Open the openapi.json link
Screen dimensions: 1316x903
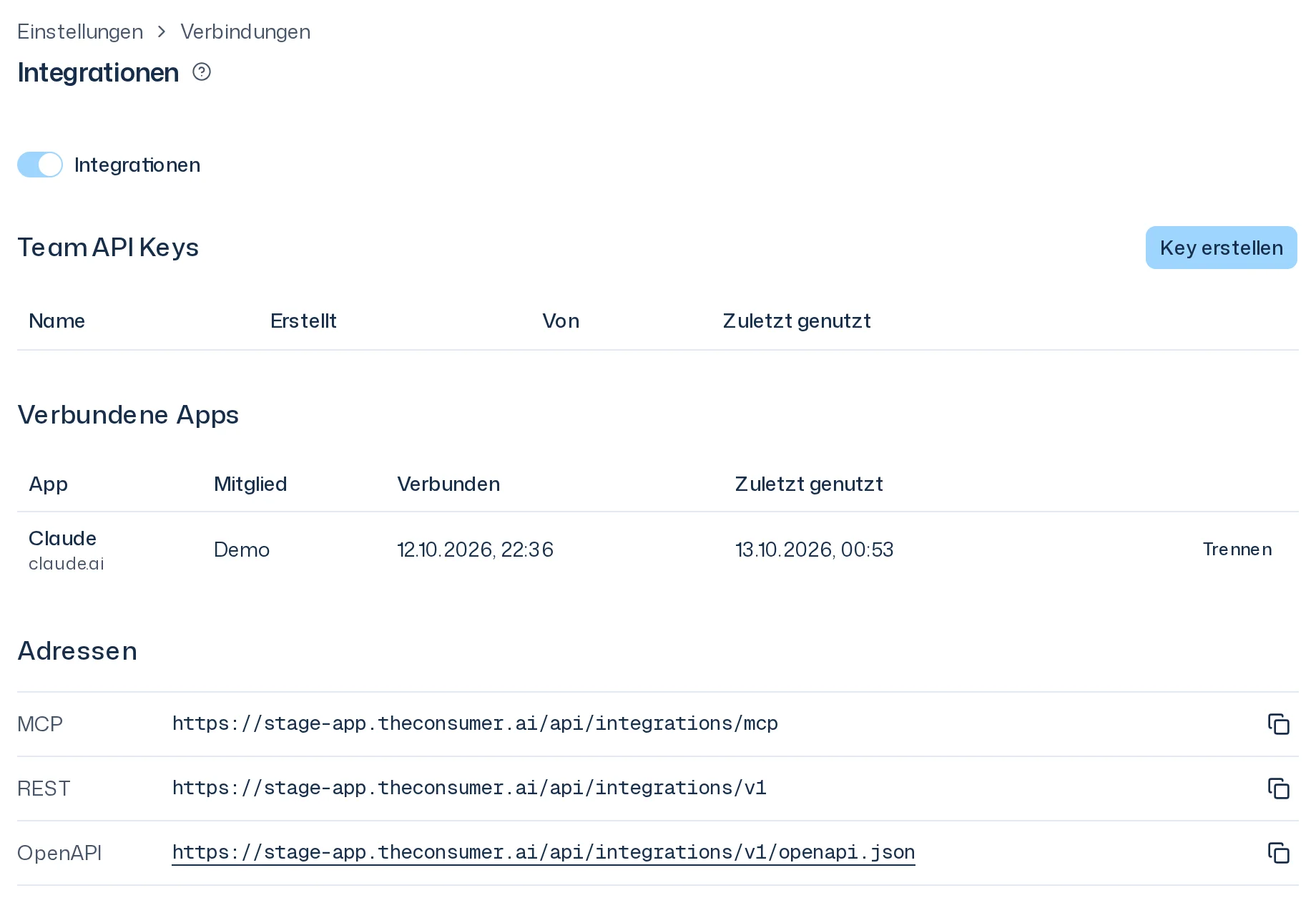click(x=544, y=852)
